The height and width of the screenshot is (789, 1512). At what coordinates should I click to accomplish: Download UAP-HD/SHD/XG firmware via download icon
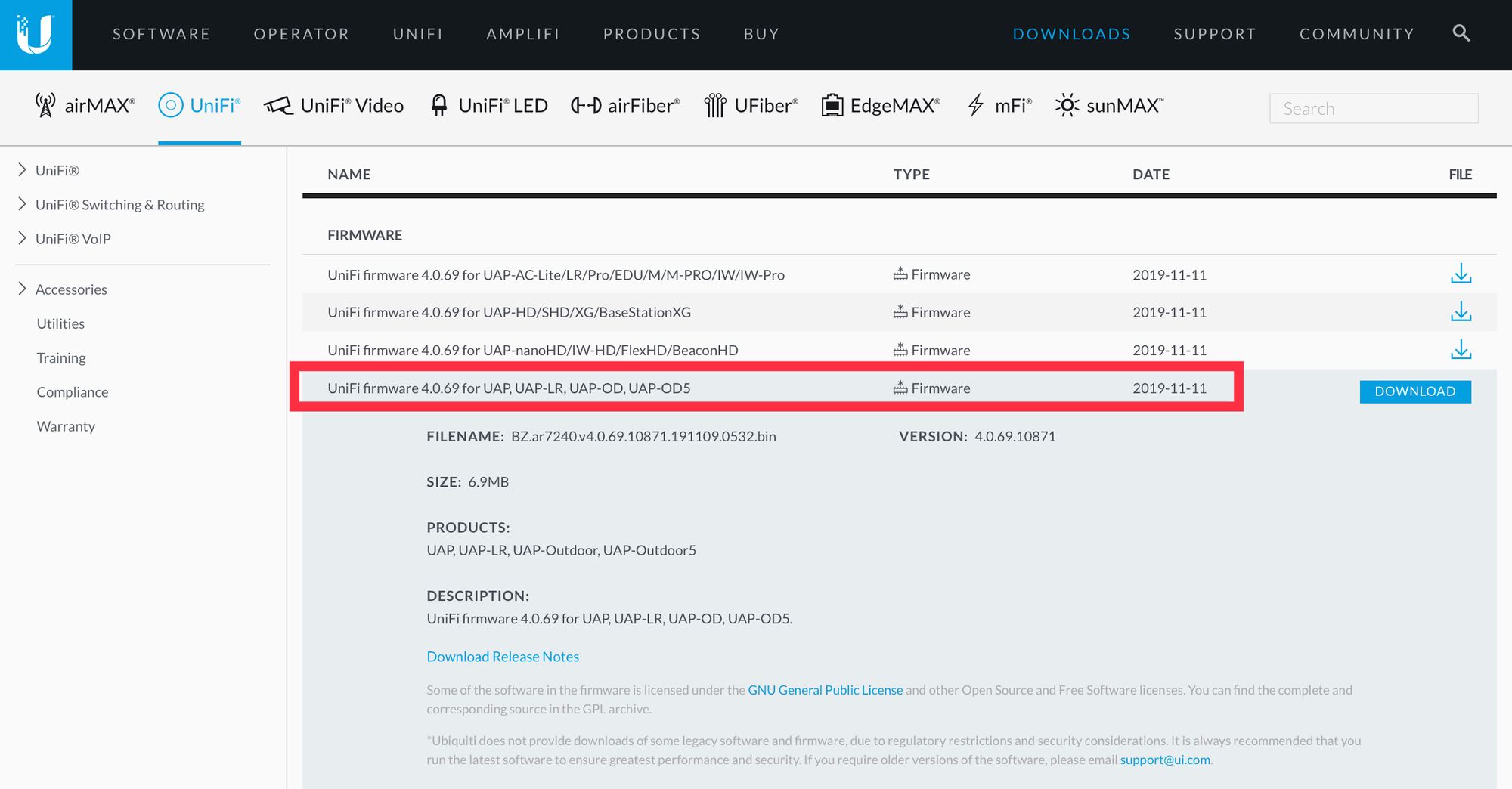1461,312
